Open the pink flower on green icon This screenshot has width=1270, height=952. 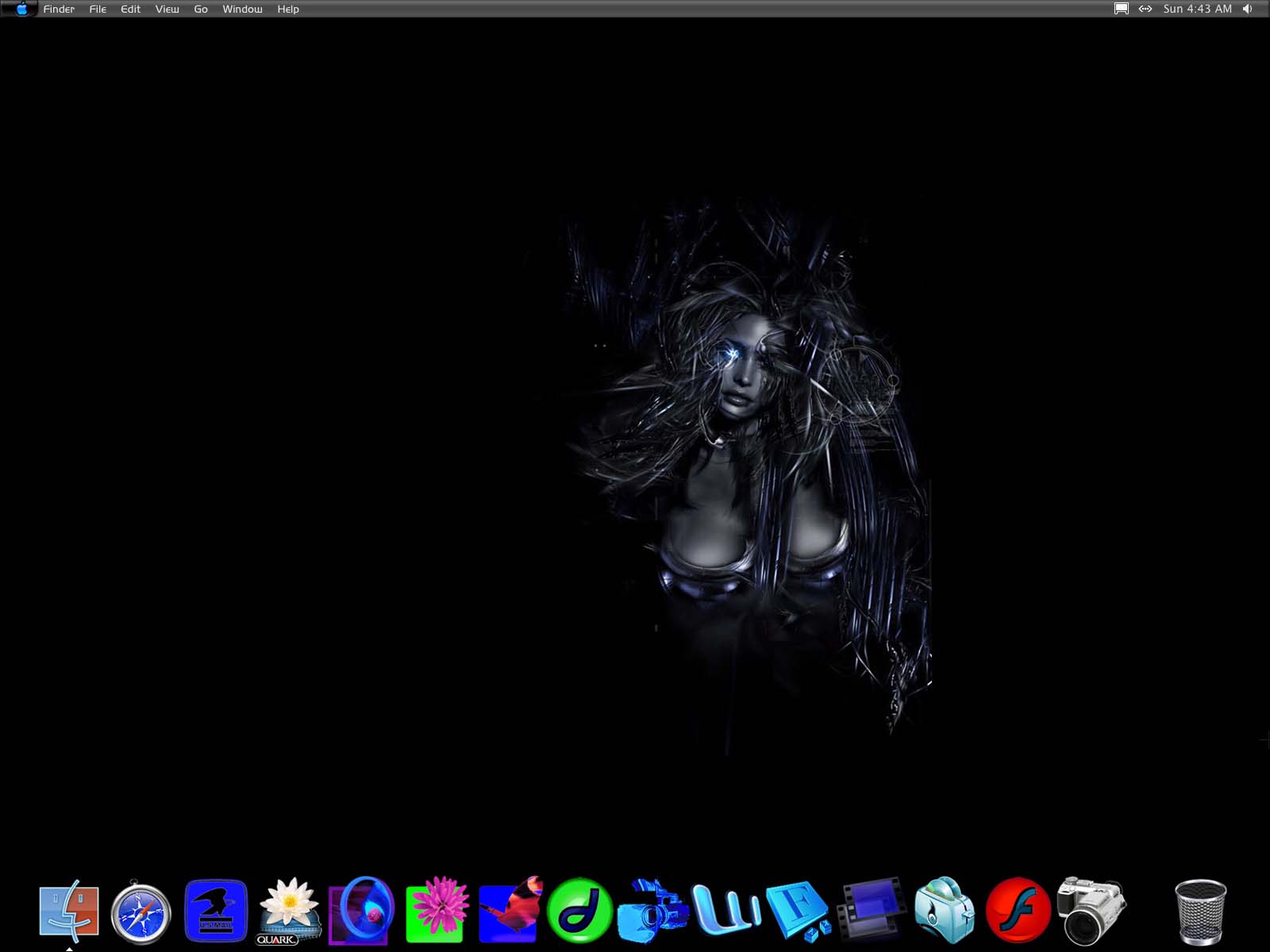pos(436,911)
